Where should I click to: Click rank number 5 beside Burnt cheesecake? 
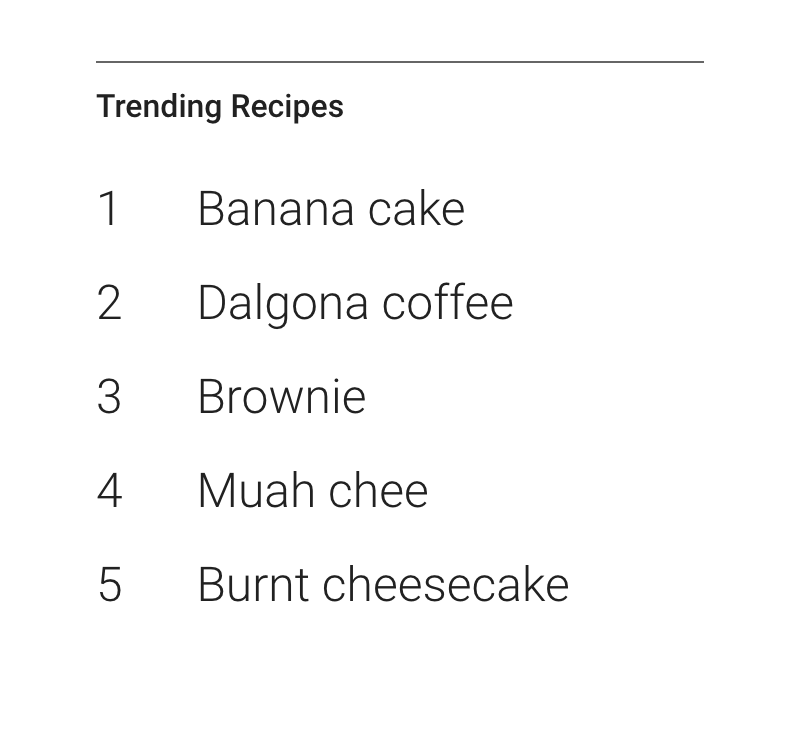pyautogui.click(x=109, y=585)
